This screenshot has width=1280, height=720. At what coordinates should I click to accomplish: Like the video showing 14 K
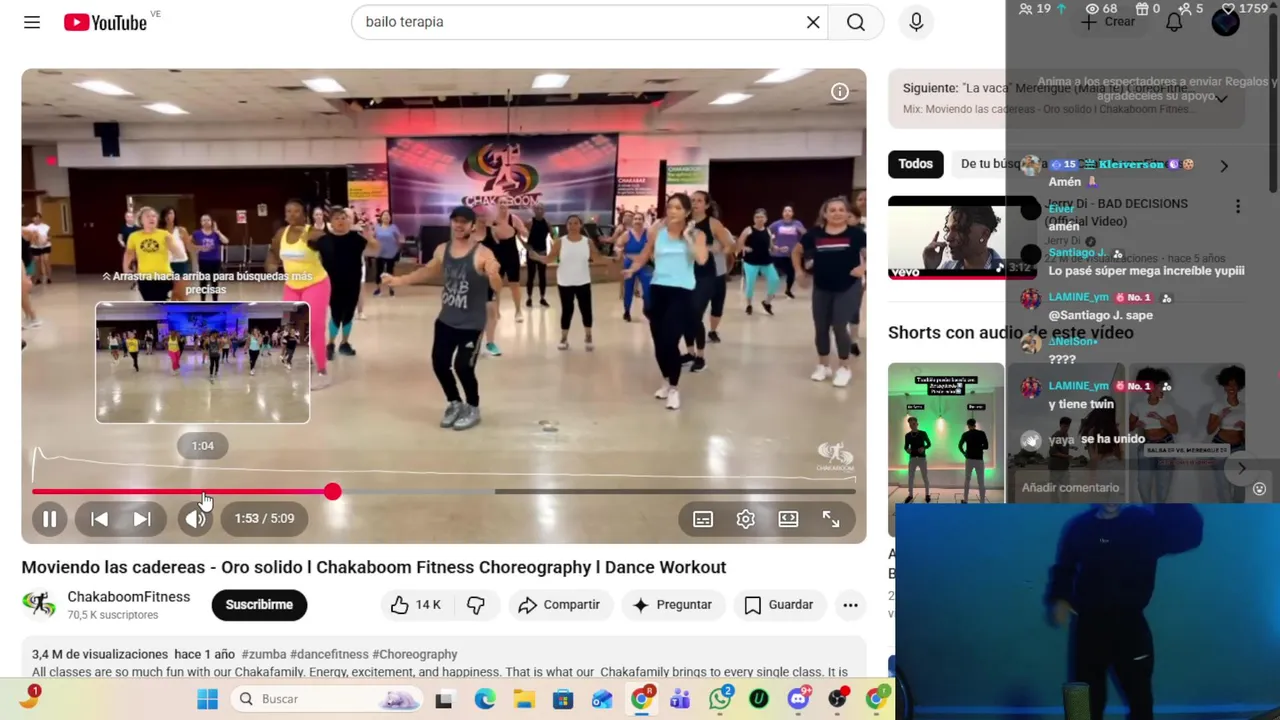415,605
